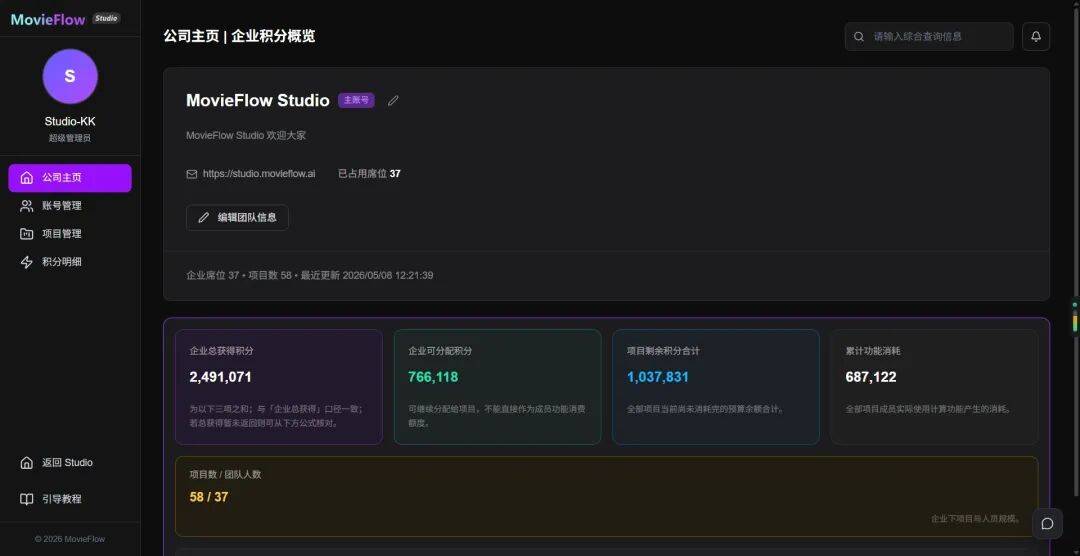Open 账号管理 in the sidebar
Screen dimensions: 1080x556
coord(70,206)
